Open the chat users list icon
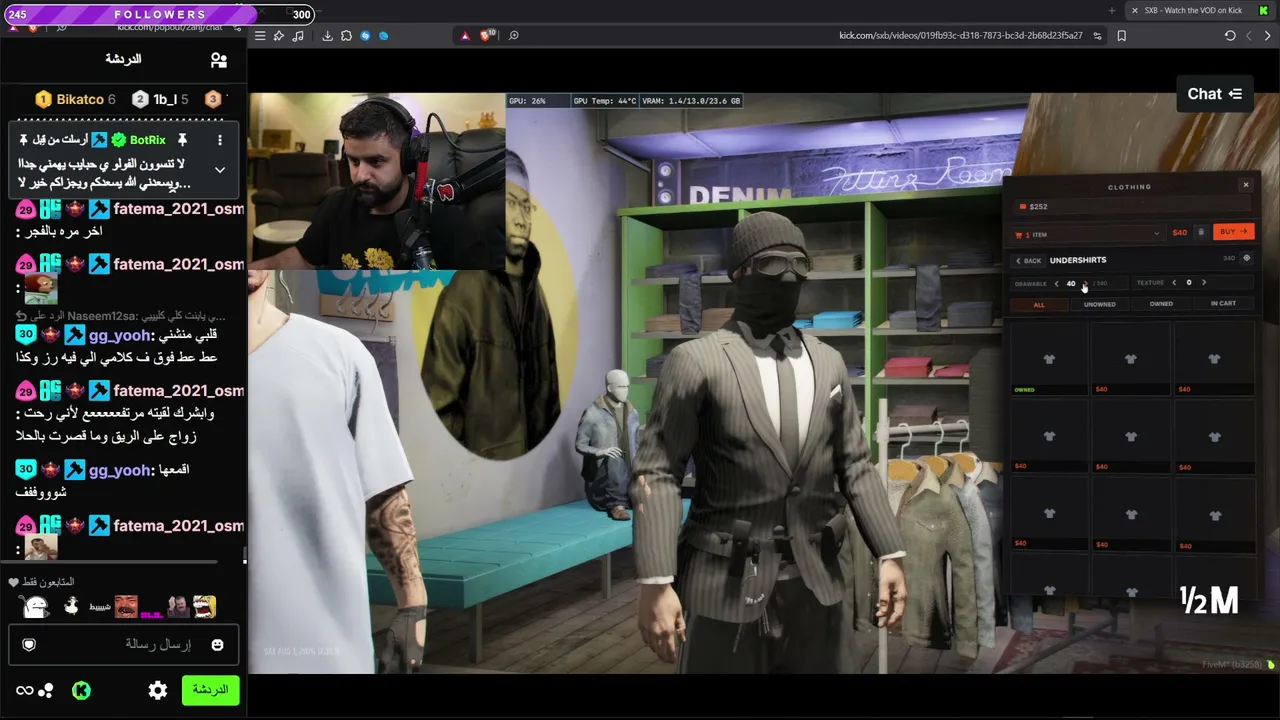The height and width of the screenshot is (720, 1280). 219,60
